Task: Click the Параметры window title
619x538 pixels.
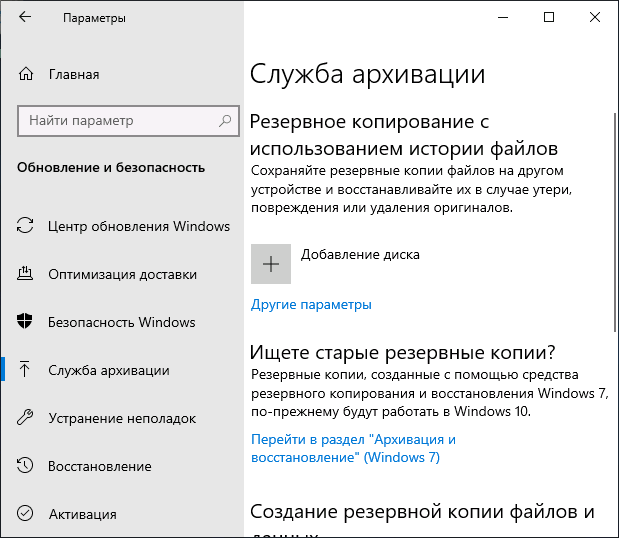Action: coord(94,18)
